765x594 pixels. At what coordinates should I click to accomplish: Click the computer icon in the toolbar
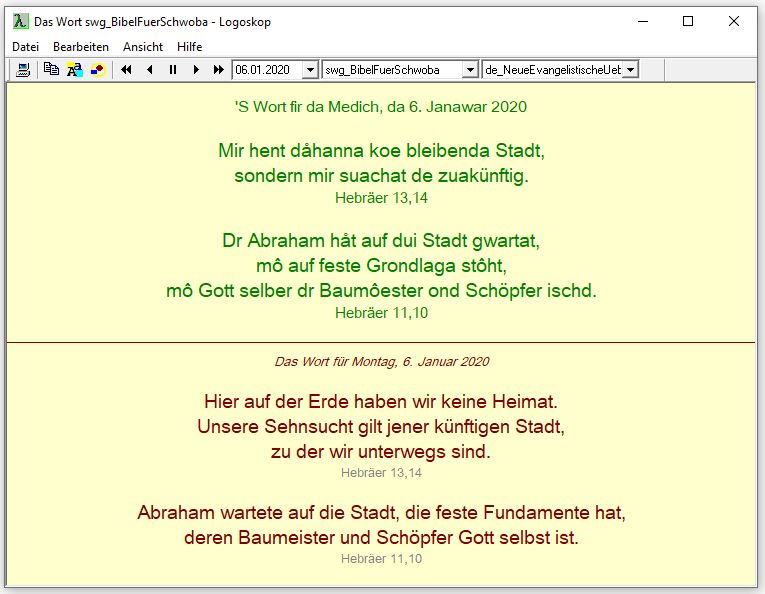coord(23,70)
